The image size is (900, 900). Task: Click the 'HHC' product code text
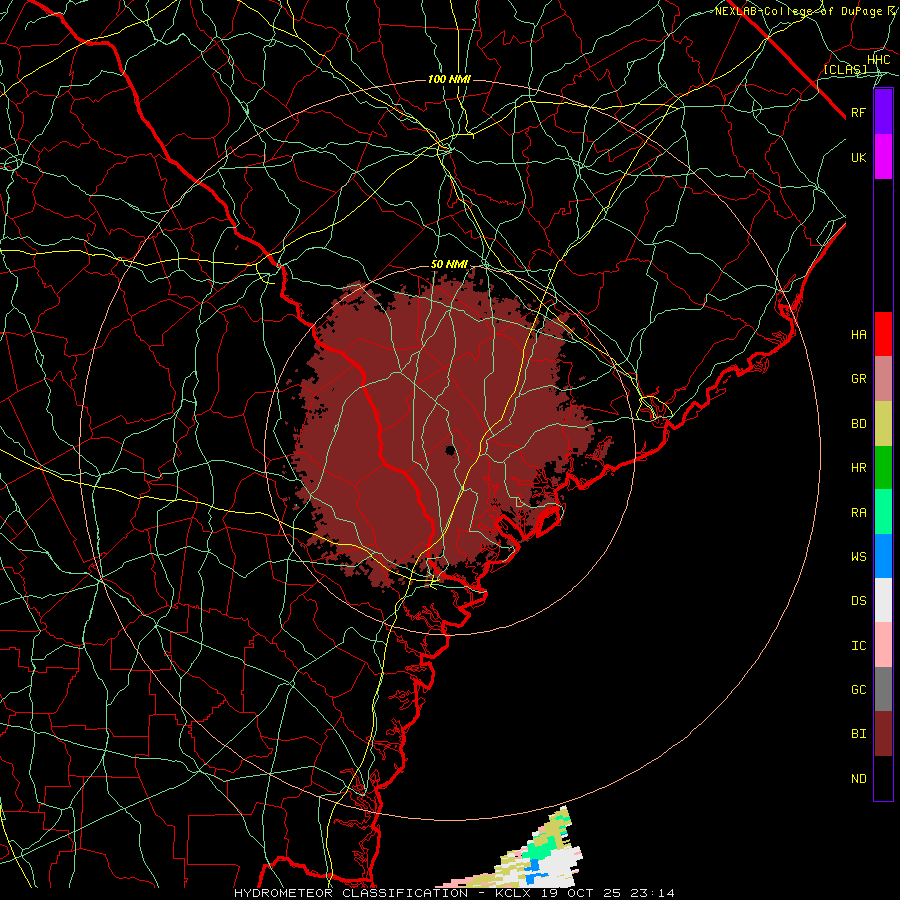coord(878,60)
